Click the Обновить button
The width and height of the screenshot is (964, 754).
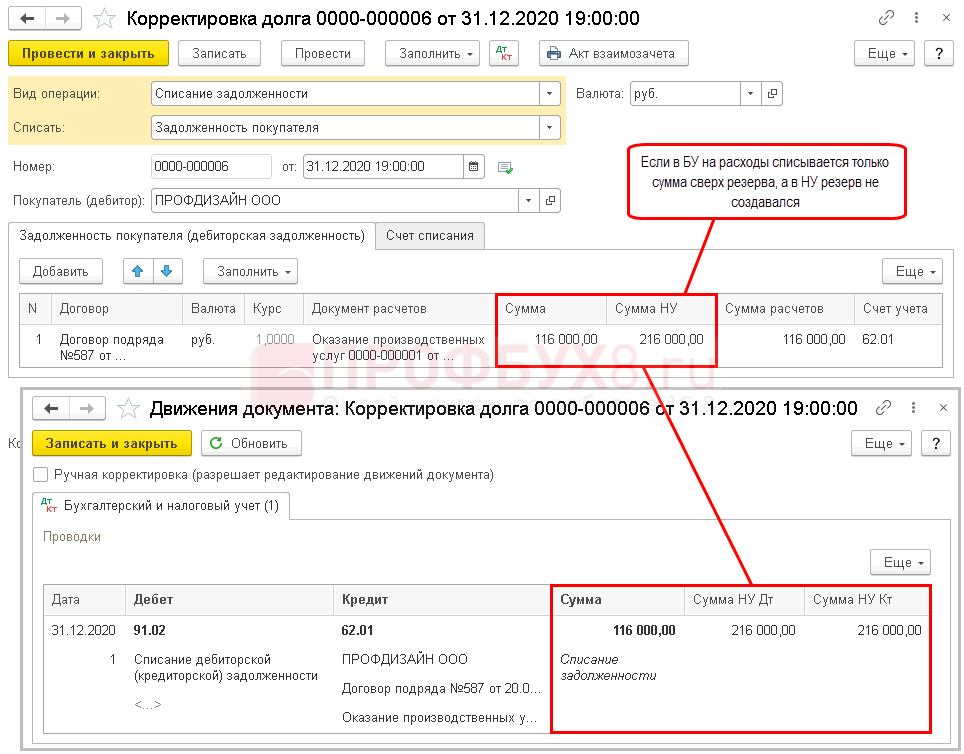coord(251,443)
